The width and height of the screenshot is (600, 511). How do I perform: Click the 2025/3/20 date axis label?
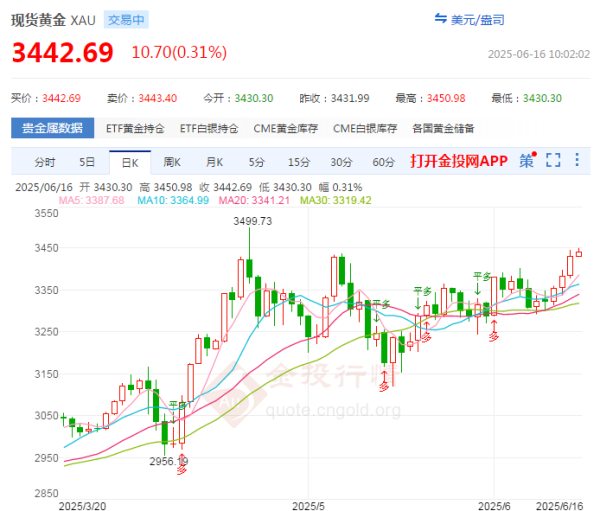click(82, 506)
